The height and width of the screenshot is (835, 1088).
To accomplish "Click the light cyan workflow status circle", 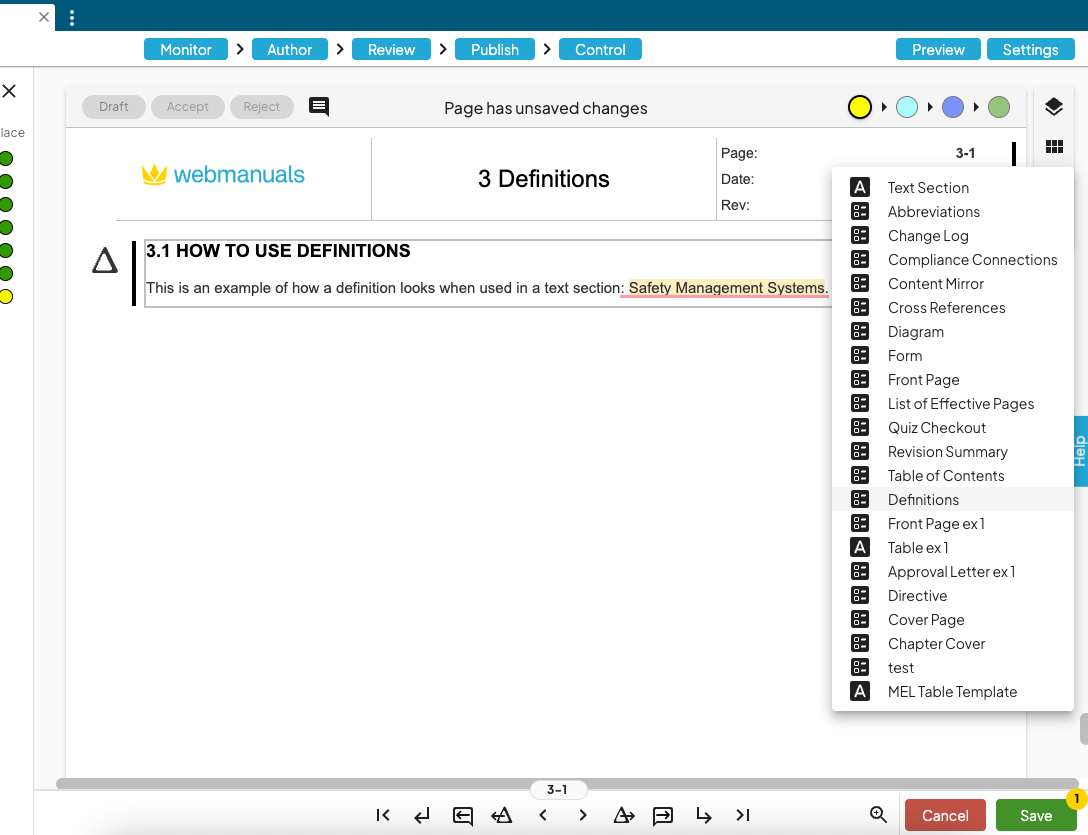I will [x=907, y=107].
